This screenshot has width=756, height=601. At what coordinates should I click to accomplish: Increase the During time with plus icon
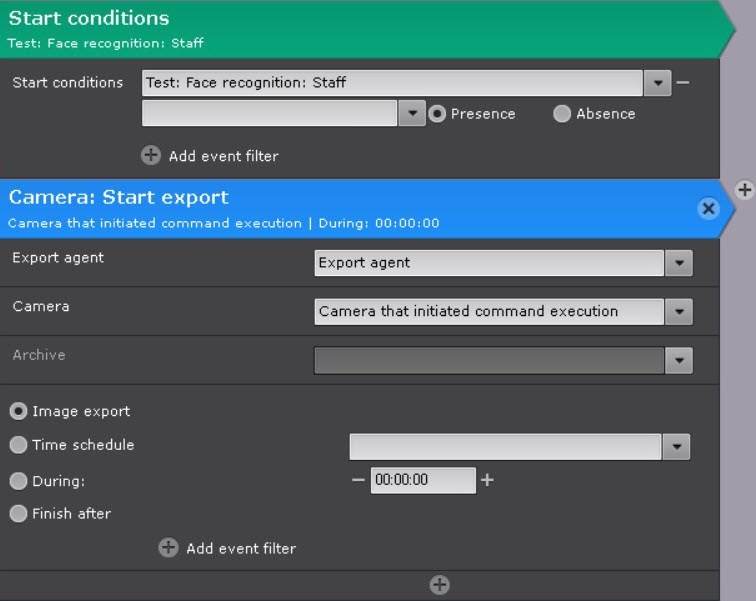tap(487, 480)
